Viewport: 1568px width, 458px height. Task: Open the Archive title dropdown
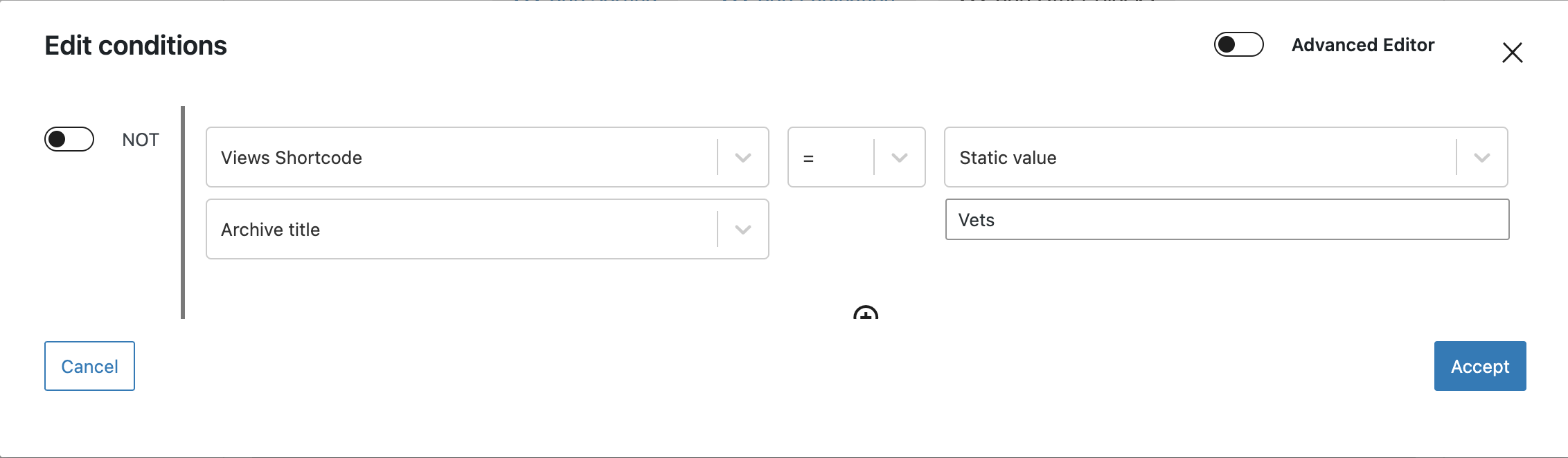pyautogui.click(x=488, y=229)
